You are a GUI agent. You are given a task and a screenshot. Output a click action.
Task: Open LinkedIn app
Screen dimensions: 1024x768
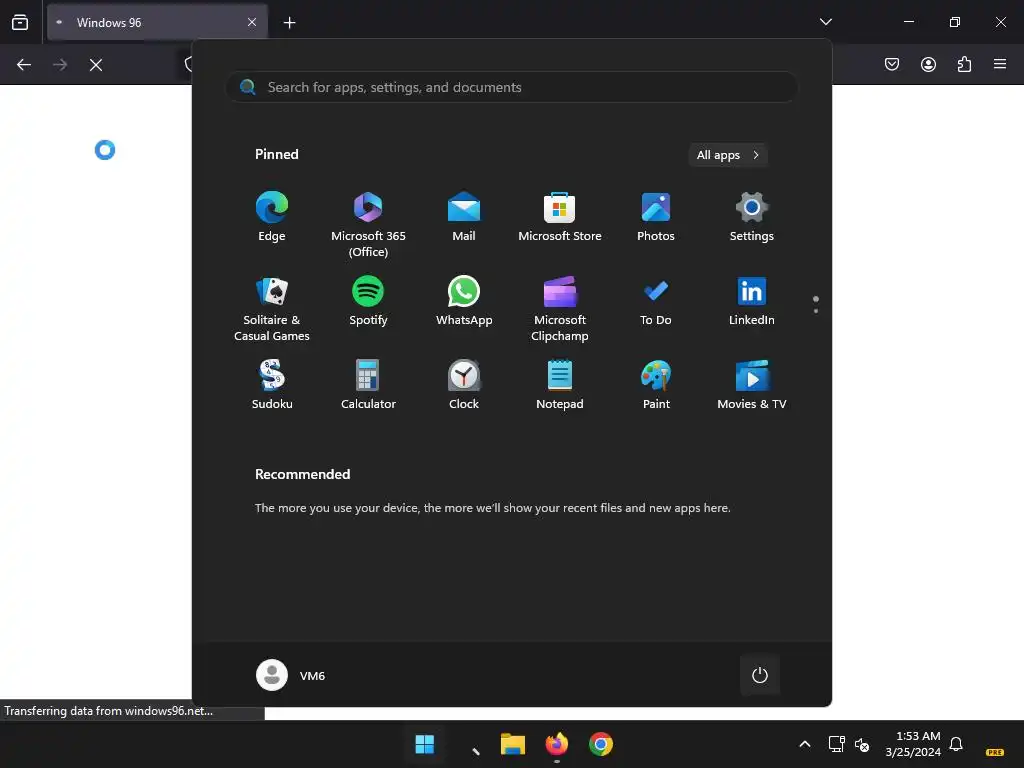[x=752, y=301]
